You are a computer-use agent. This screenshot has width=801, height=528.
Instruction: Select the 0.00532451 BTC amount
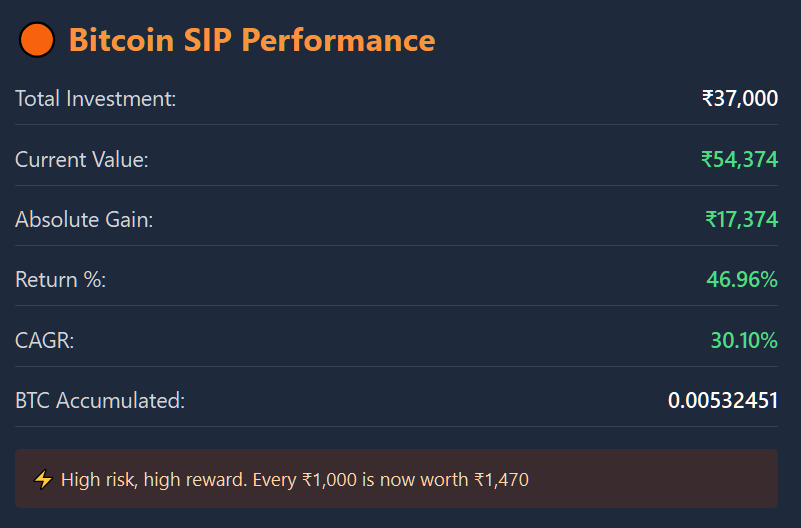[723, 401]
